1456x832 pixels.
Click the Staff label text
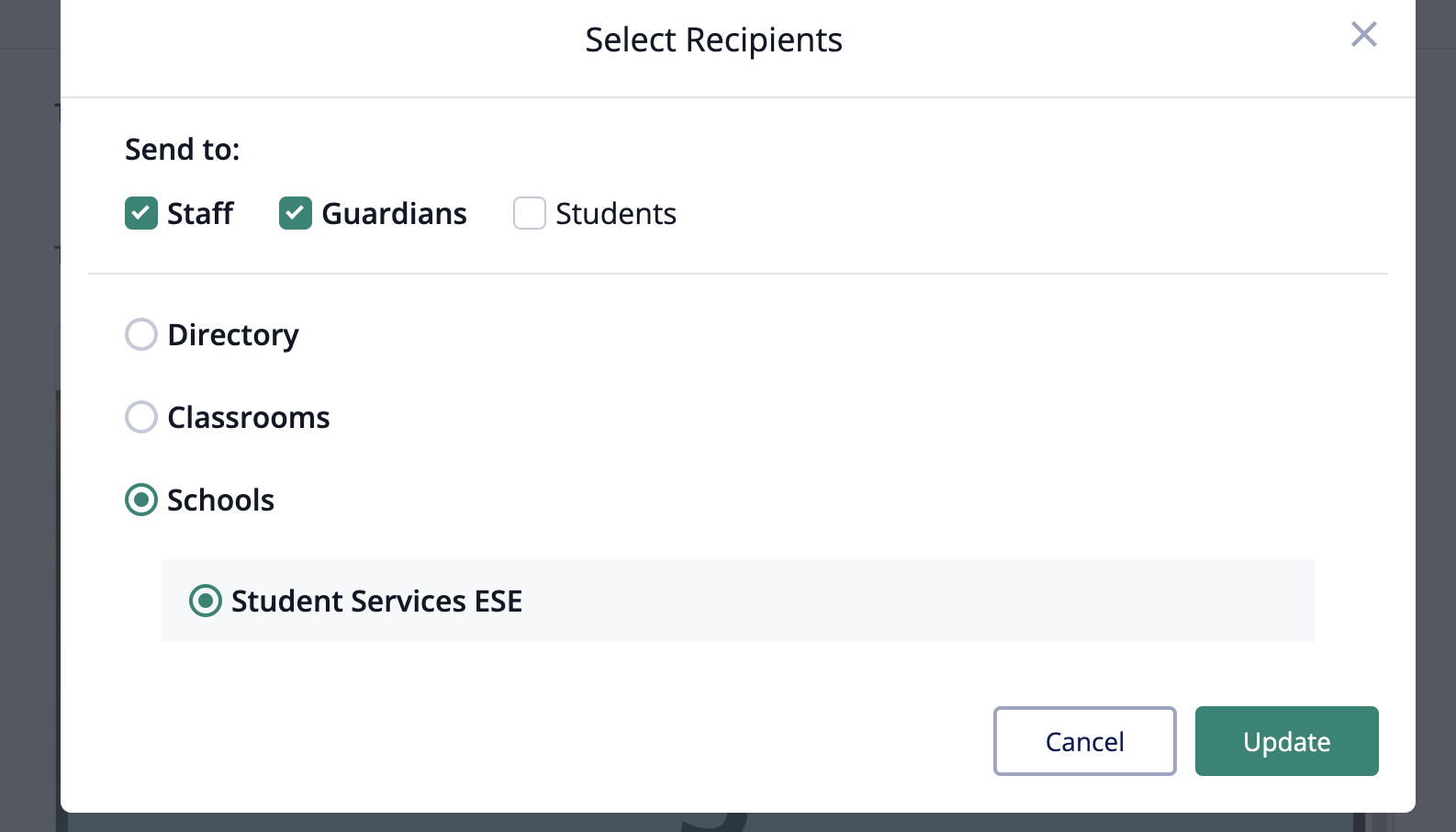pos(200,213)
